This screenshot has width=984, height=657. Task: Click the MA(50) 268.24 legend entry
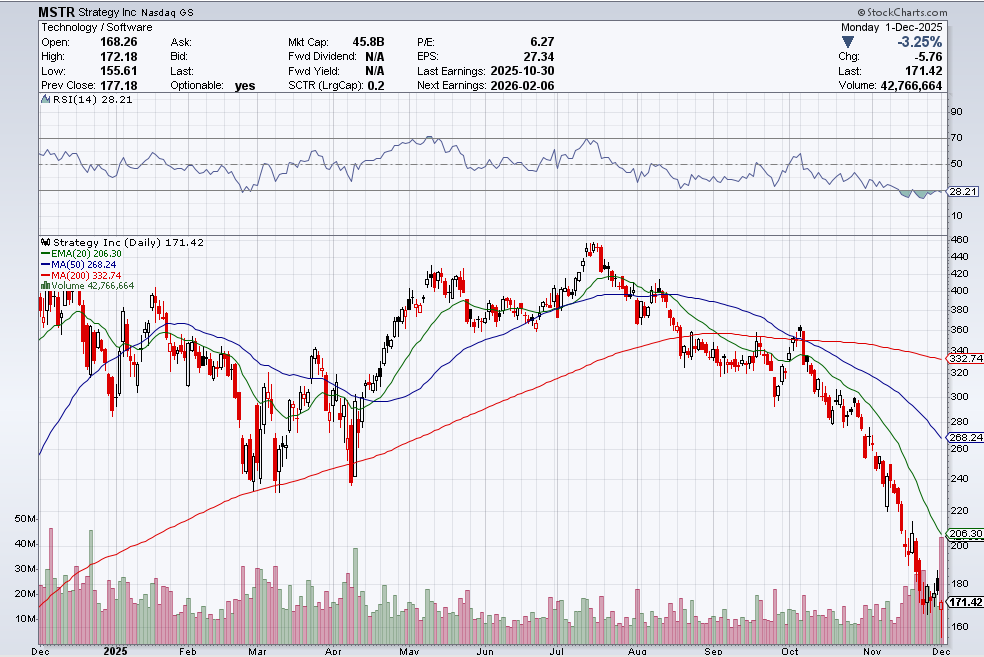coord(83,265)
